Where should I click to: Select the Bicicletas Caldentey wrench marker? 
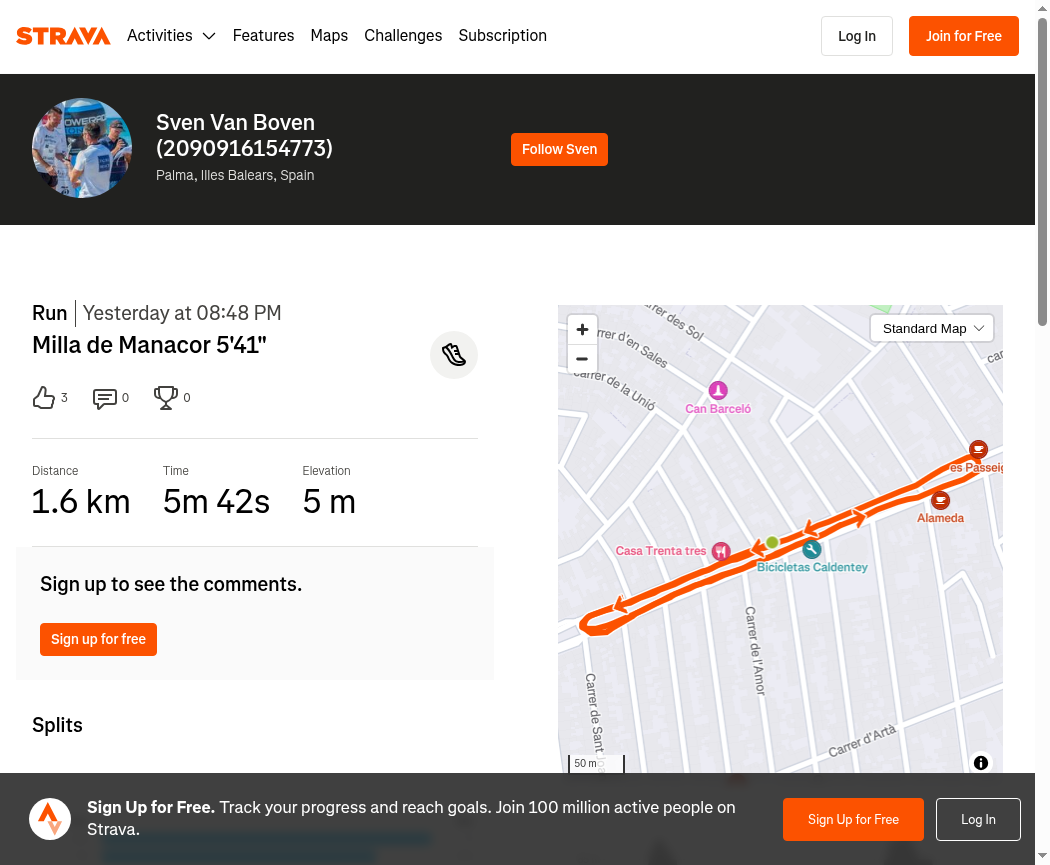(812, 550)
